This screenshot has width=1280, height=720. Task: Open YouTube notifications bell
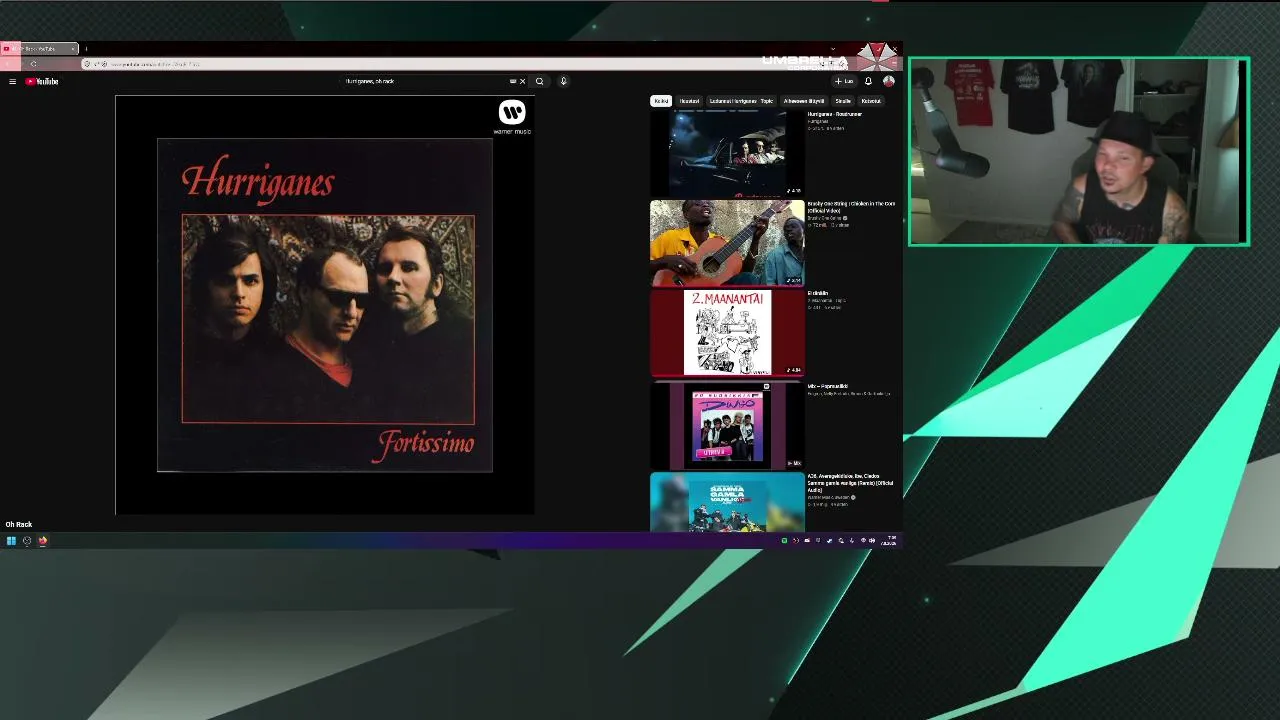coord(868,81)
